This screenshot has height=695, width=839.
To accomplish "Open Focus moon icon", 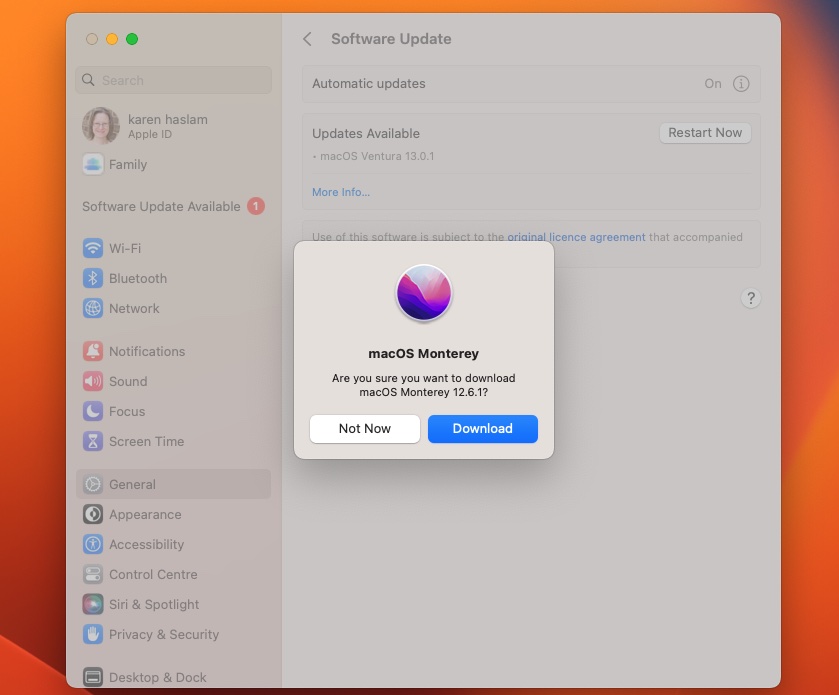I will [93, 411].
